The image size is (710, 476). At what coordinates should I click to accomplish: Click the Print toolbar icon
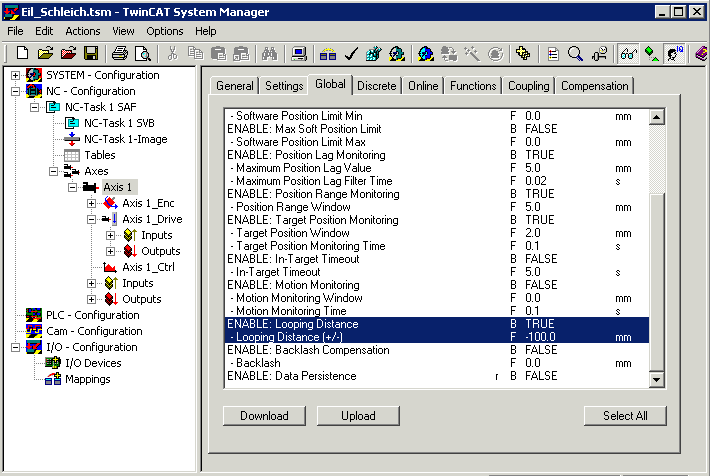coord(120,53)
